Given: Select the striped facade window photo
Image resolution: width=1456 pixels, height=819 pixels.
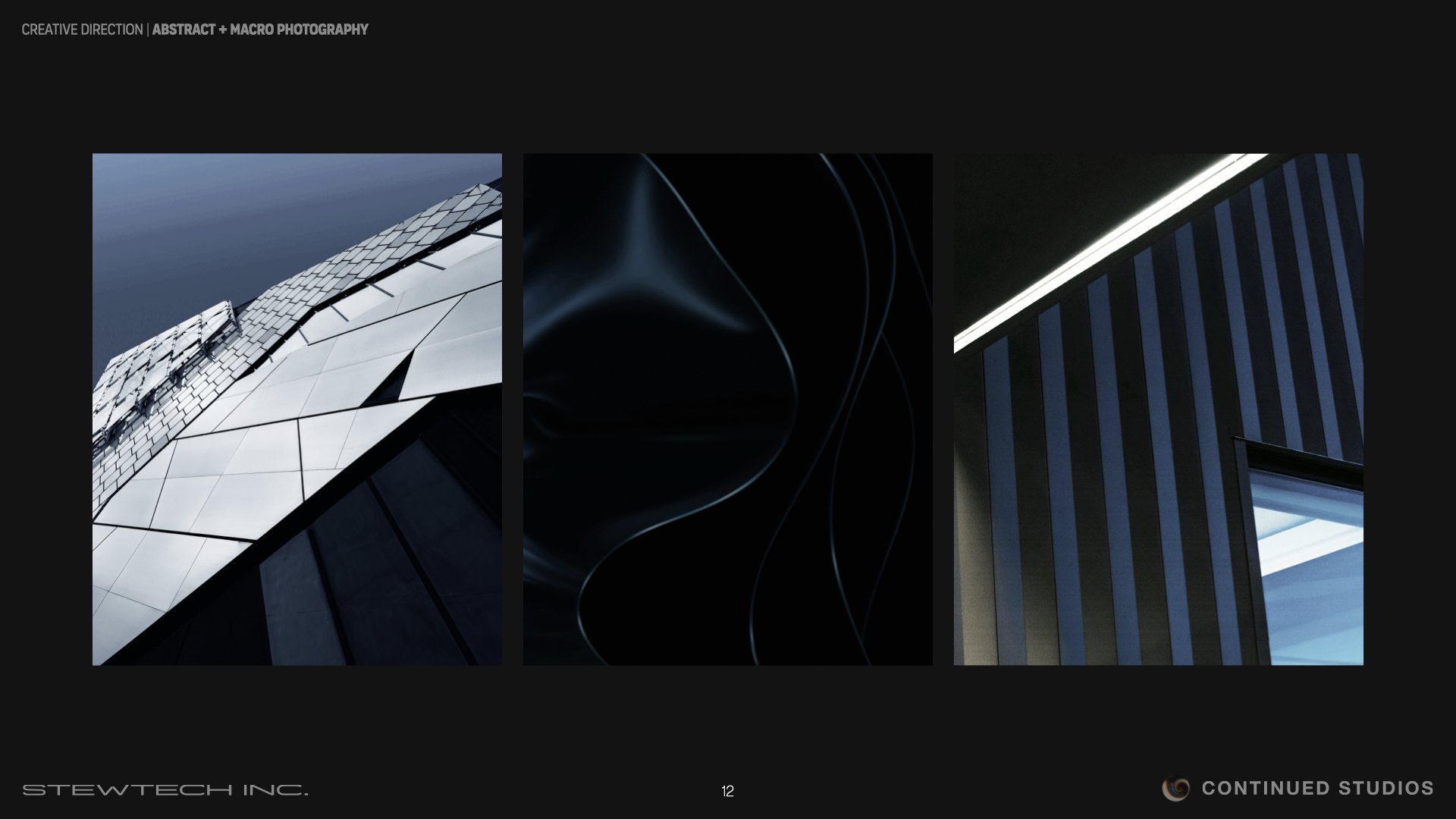Looking at the screenshot, I should coord(1160,409).
